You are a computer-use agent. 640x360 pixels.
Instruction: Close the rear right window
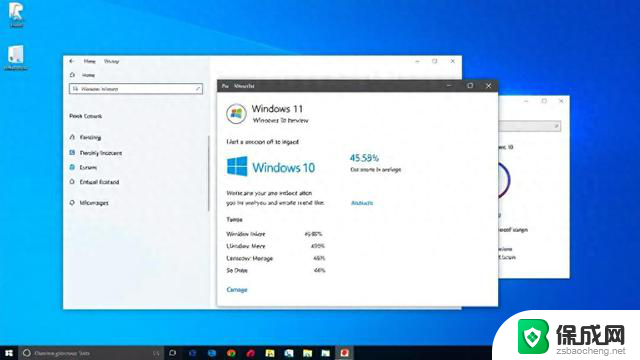tap(561, 101)
